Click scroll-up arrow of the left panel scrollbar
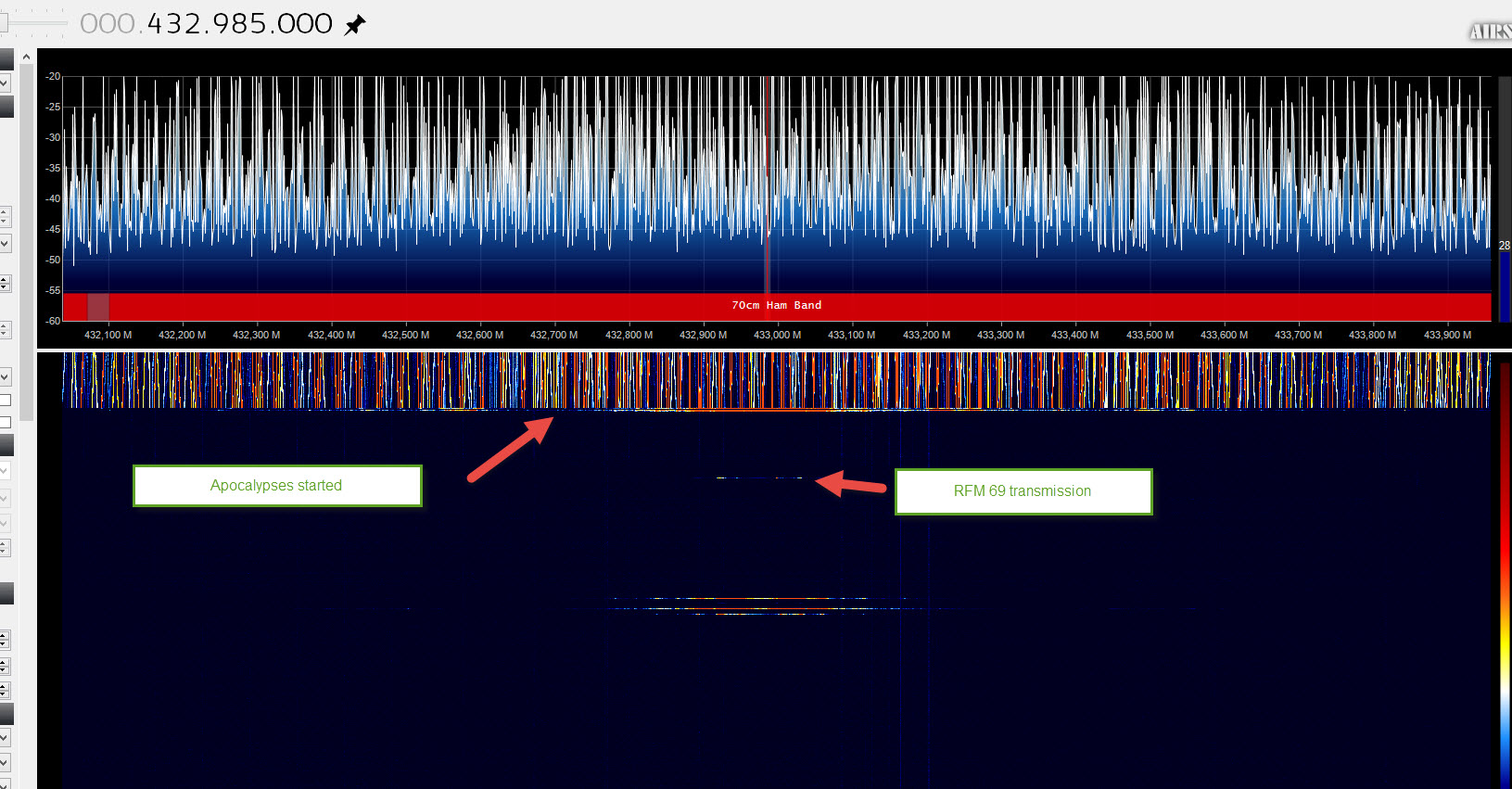Image resolution: width=1512 pixels, height=789 pixels. point(26,57)
